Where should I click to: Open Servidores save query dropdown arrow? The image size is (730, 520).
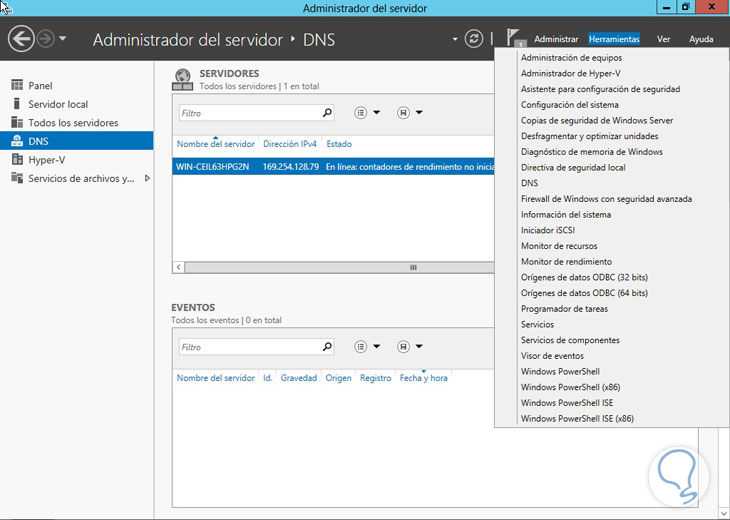point(419,113)
